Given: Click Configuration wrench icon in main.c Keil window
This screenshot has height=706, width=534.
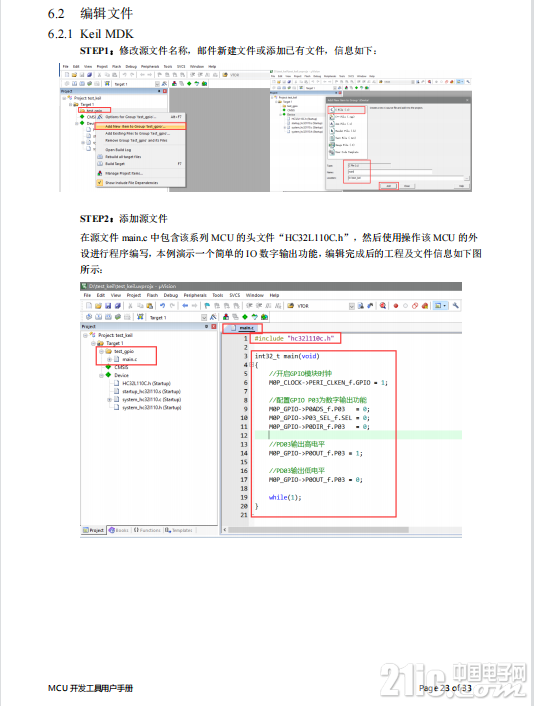Looking at the screenshot, I should pyautogui.click(x=456, y=306).
